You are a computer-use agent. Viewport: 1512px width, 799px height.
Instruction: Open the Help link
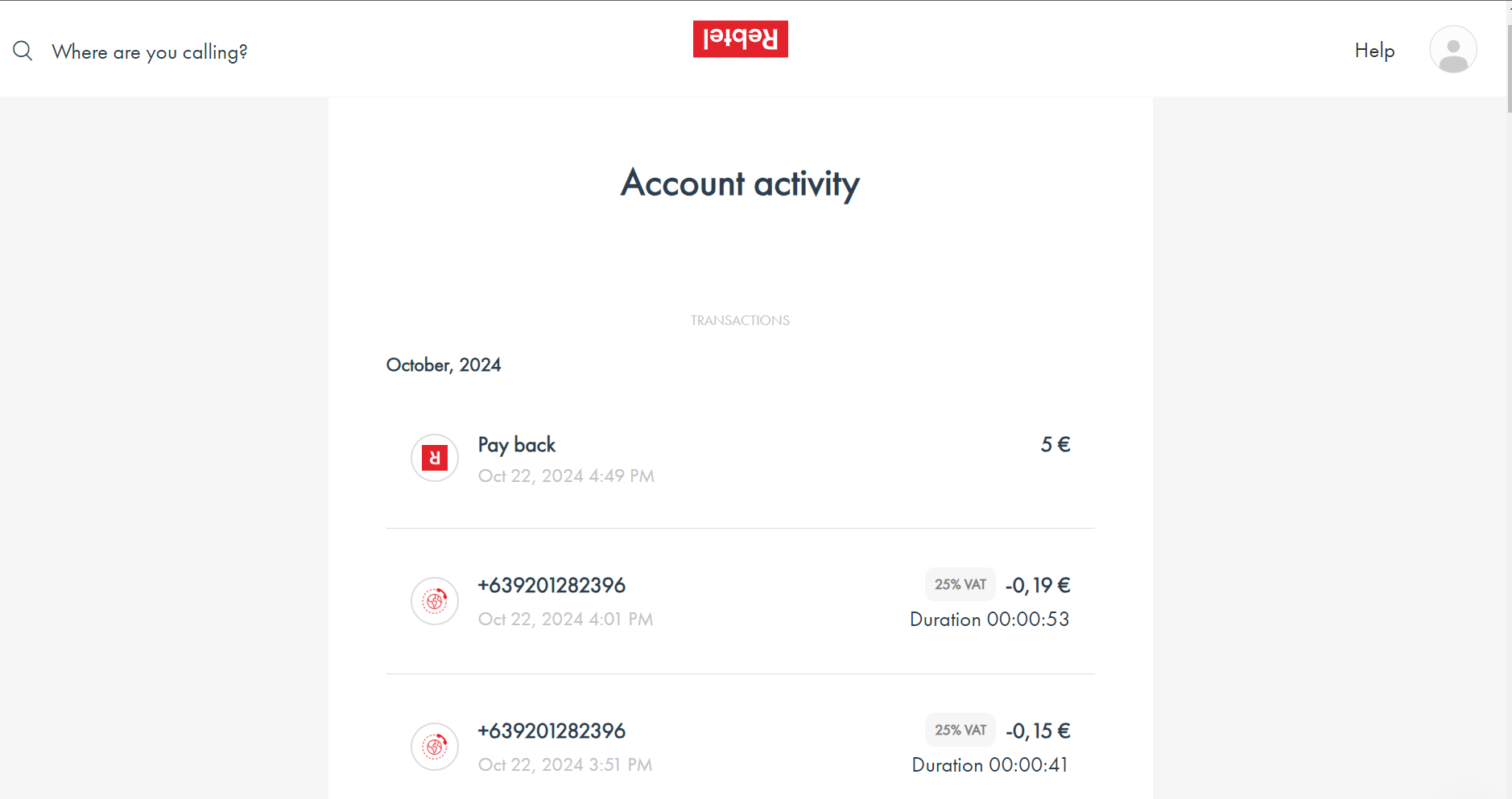[x=1374, y=51]
